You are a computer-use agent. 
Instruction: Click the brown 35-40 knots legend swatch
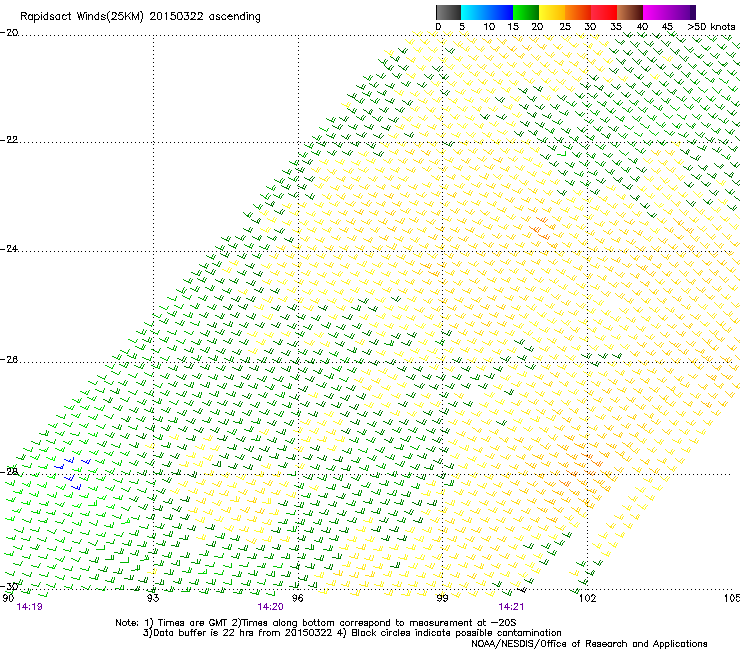(630, 12)
